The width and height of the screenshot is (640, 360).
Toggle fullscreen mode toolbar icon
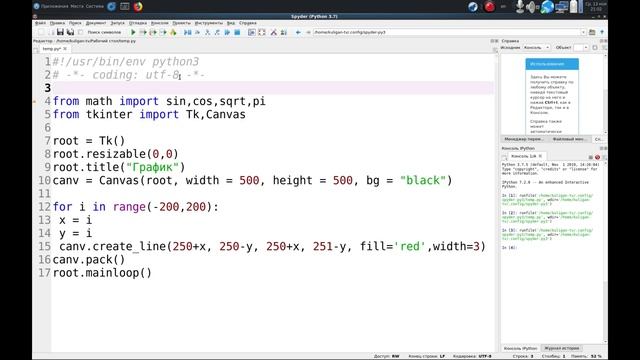262,32
